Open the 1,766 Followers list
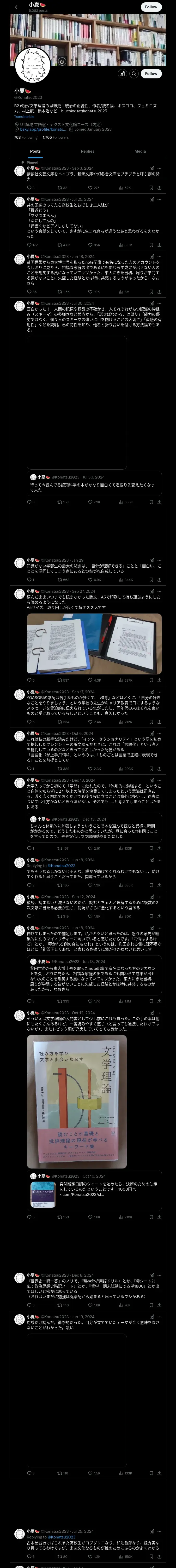This screenshot has height=1568, width=176. [x=56, y=137]
